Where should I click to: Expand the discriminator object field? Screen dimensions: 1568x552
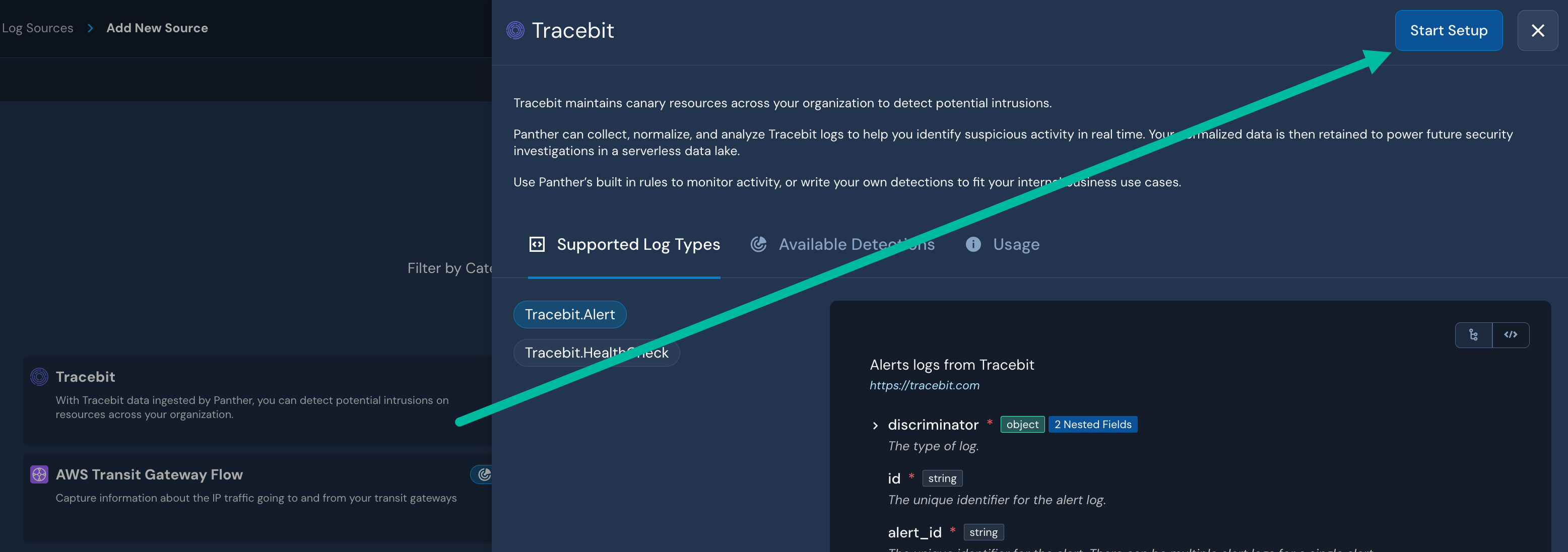875,425
